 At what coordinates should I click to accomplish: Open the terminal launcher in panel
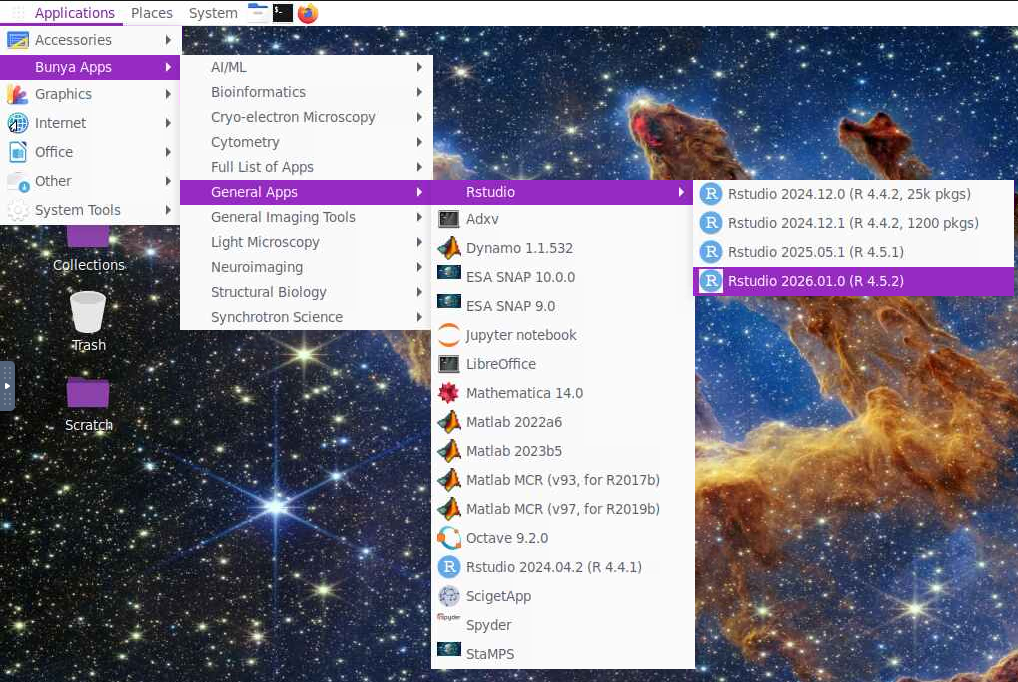tap(282, 12)
